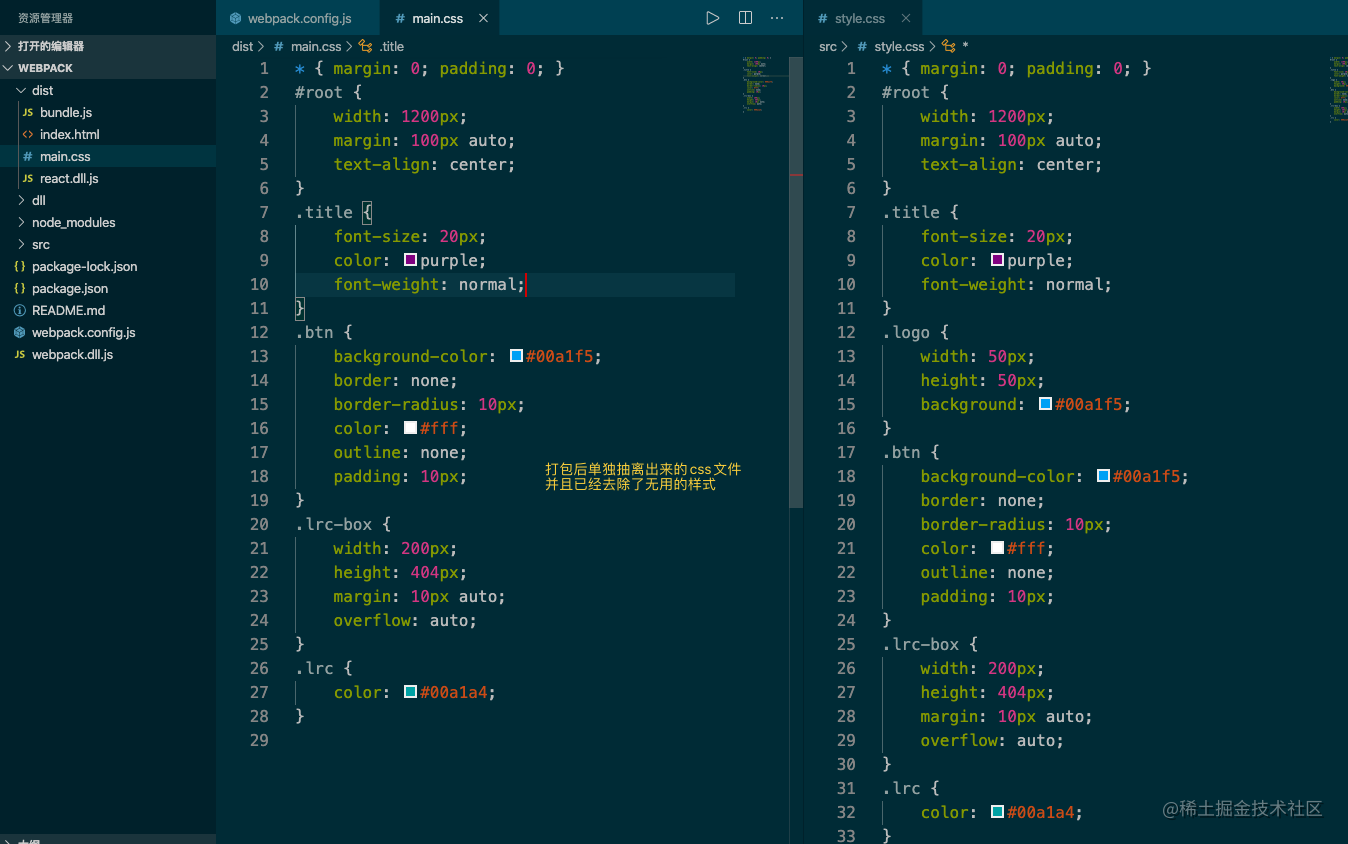This screenshot has height=844, width=1348.
Task: Click the hash icon of main.css in explorer
Action: pyautogui.click(x=28, y=156)
